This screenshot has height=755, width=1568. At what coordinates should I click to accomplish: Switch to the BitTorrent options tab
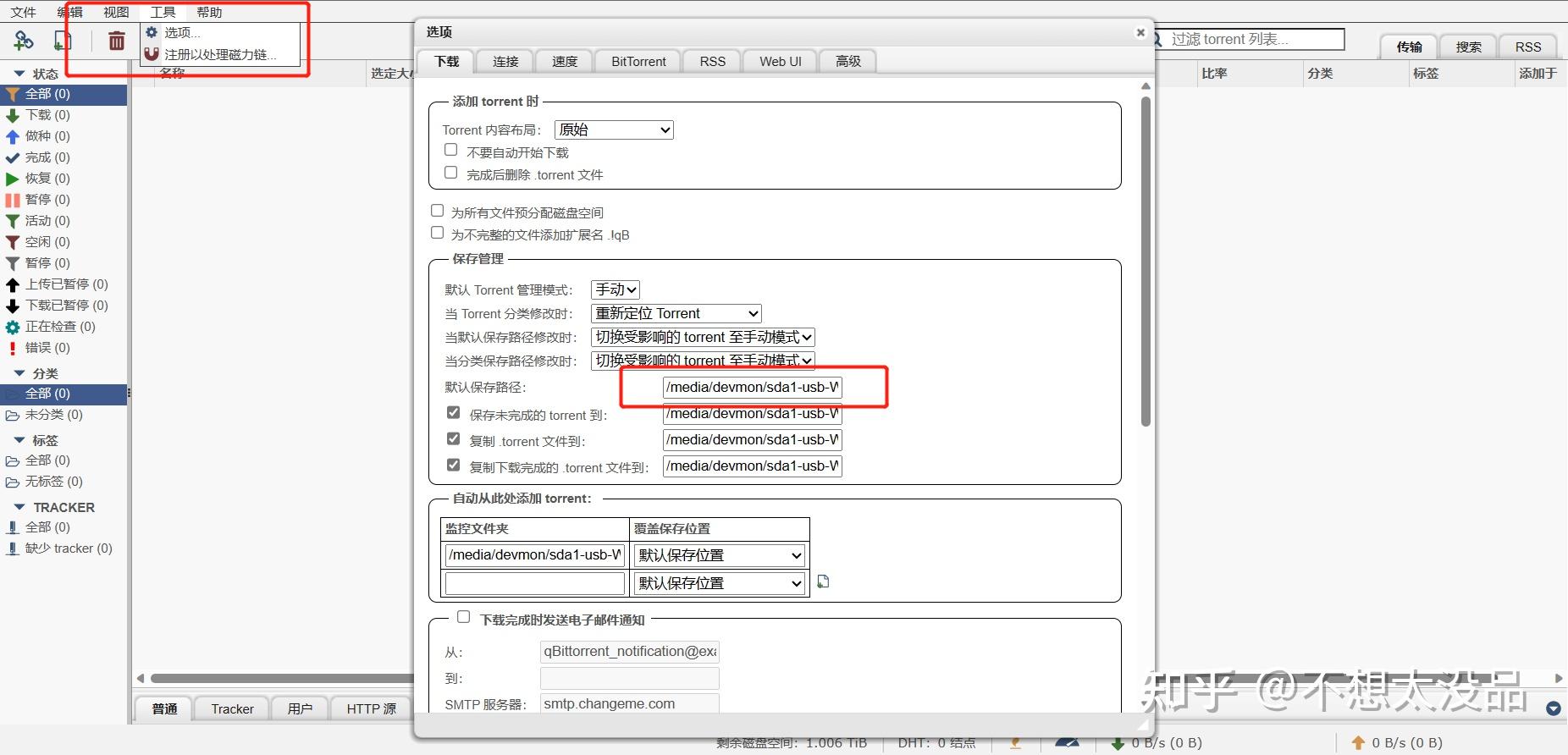point(638,62)
